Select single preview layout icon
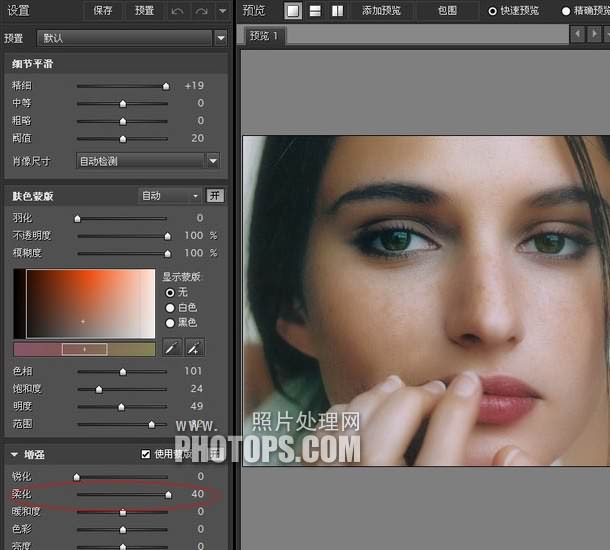The image size is (610, 550). pyautogui.click(x=293, y=11)
